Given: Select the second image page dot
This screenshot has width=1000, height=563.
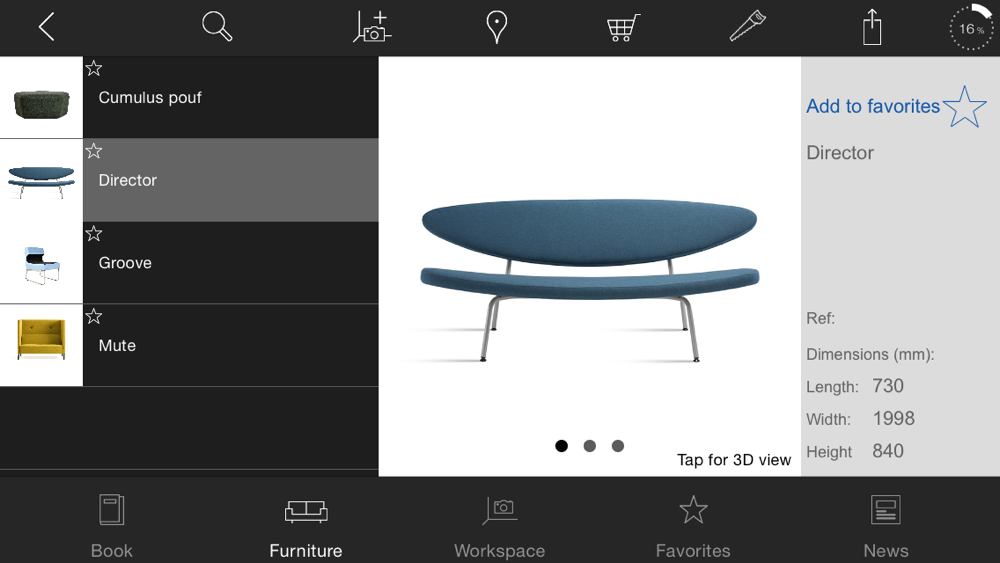Looking at the screenshot, I should click(589, 446).
